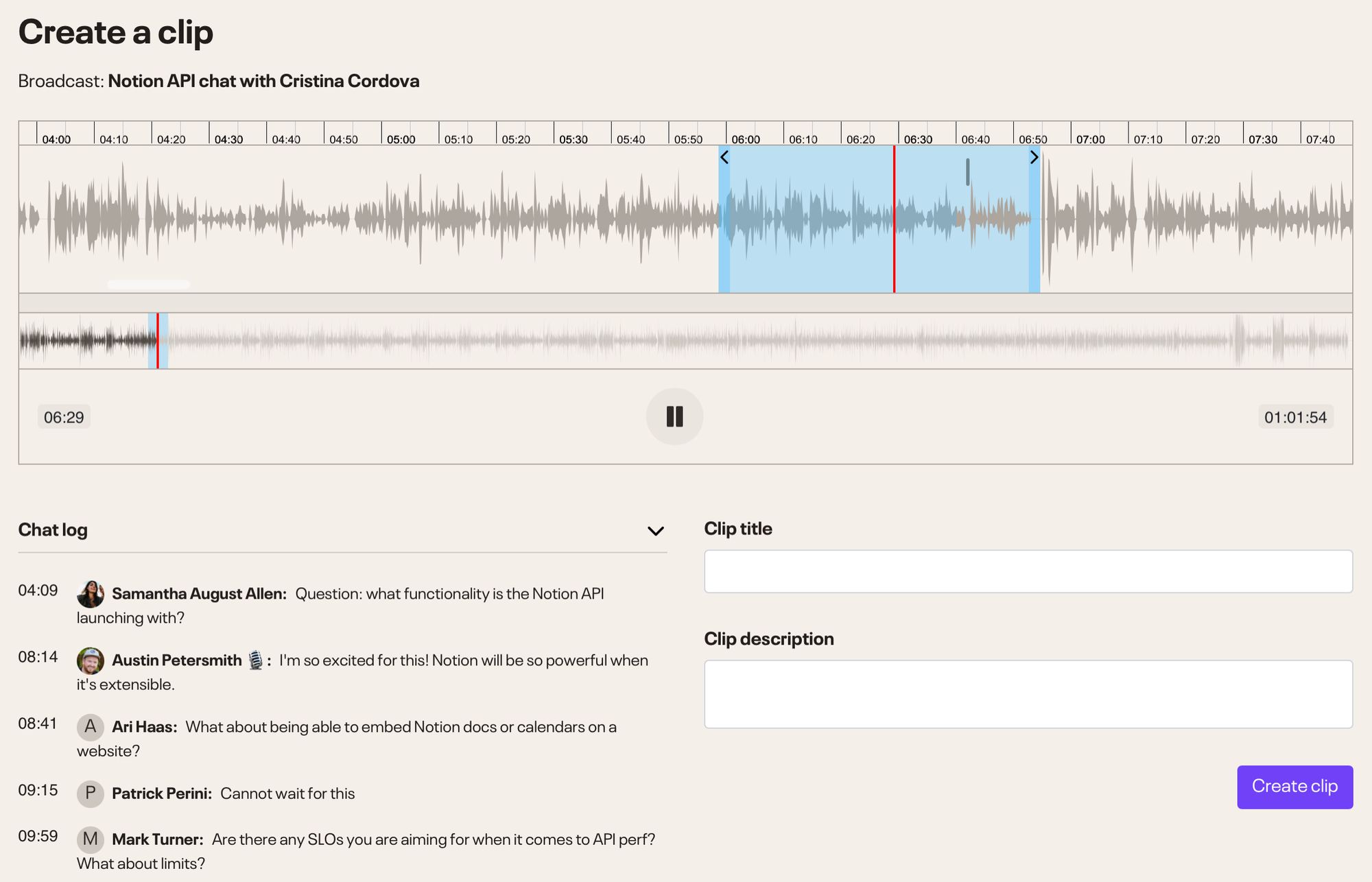Click the Clip title input field
Image resolution: width=1372 pixels, height=882 pixels.
pyautogui.click(x=1028, y=571)
